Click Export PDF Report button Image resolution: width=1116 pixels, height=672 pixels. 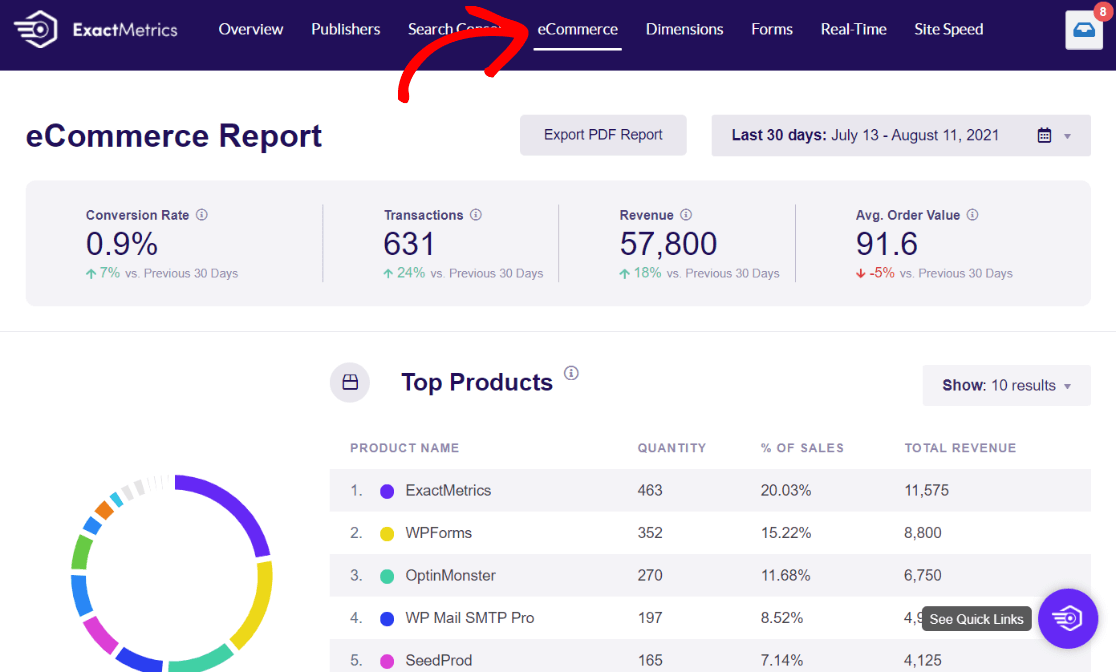pyautogui.click(x=603, y=135)
